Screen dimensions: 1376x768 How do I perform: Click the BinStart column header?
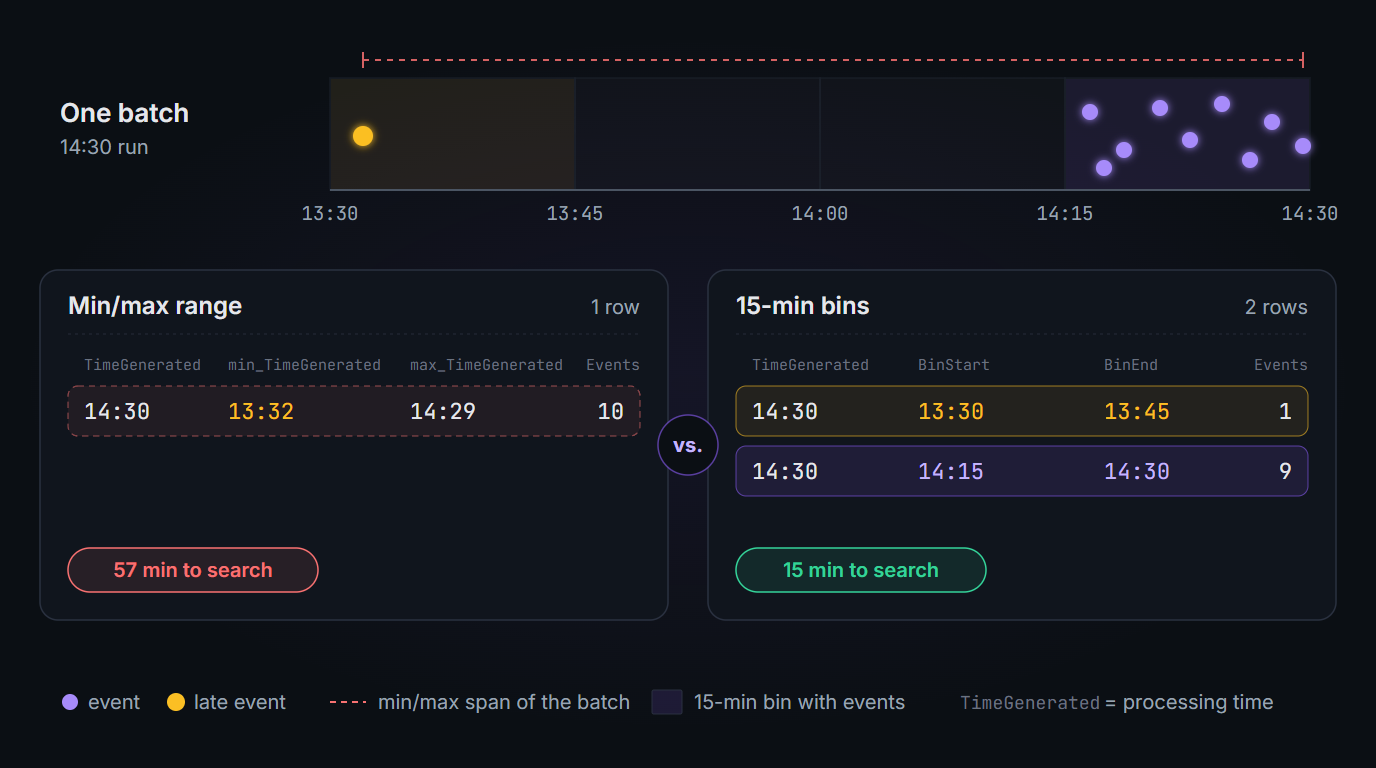click(x=954, y=365)
